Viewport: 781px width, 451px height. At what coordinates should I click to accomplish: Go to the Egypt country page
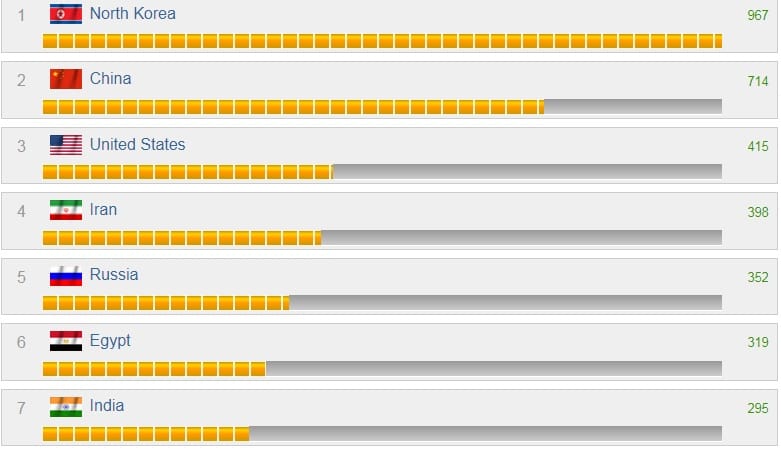110,341
